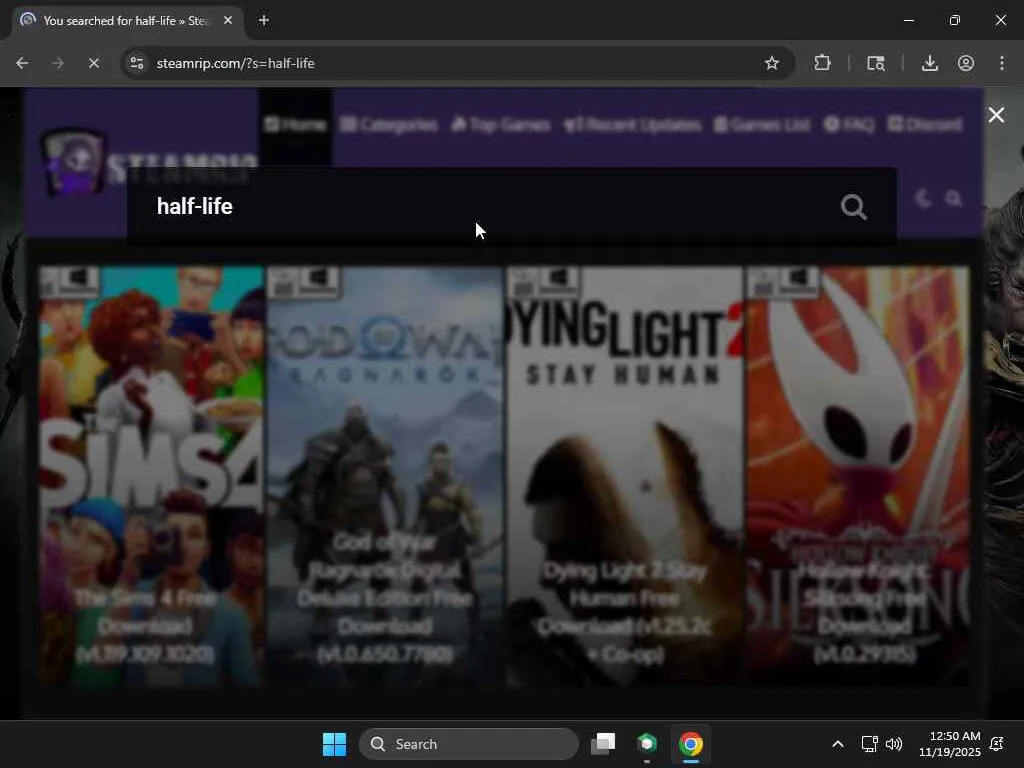This screenshot has height=768, width=1024.
Task: Open Chrome three-dot menu
Action: click(x=1002, y=63)
